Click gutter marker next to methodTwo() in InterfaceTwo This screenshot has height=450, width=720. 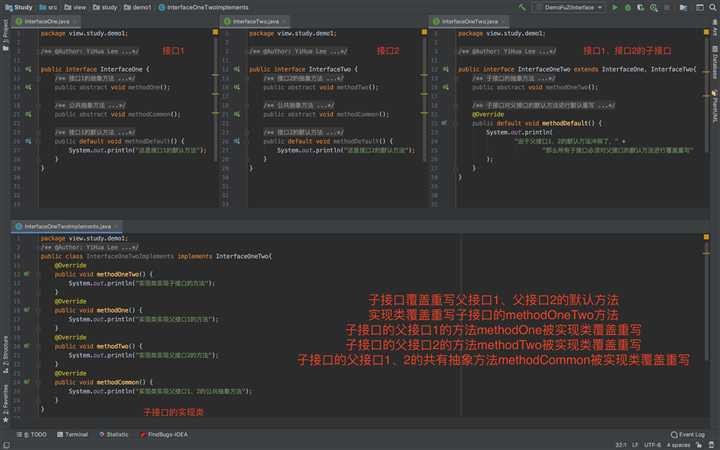[237, 87]
